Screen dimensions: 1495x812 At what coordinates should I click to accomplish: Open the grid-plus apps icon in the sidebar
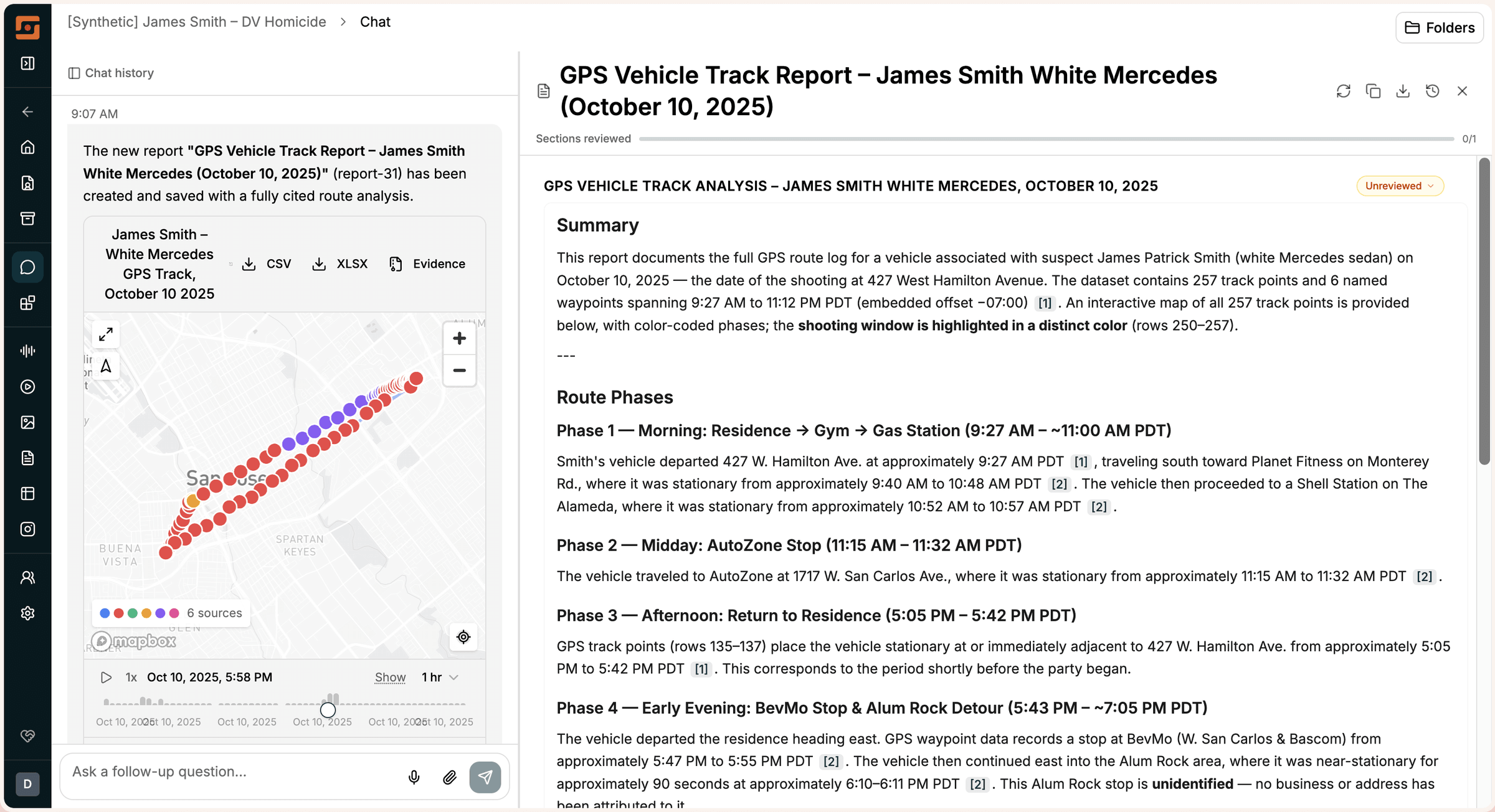click(x=27, y=303)
